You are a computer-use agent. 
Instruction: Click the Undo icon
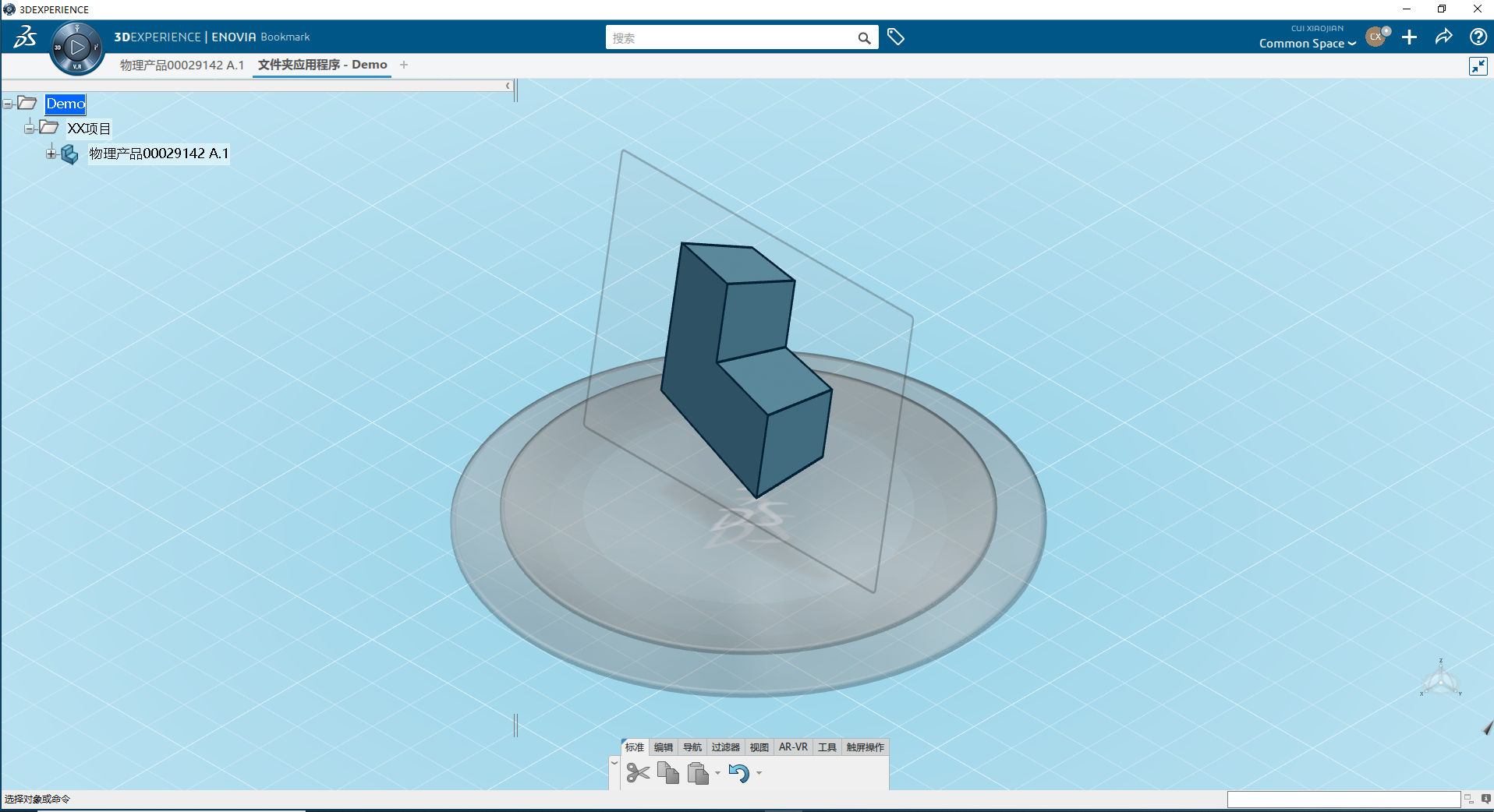(739, 772)
